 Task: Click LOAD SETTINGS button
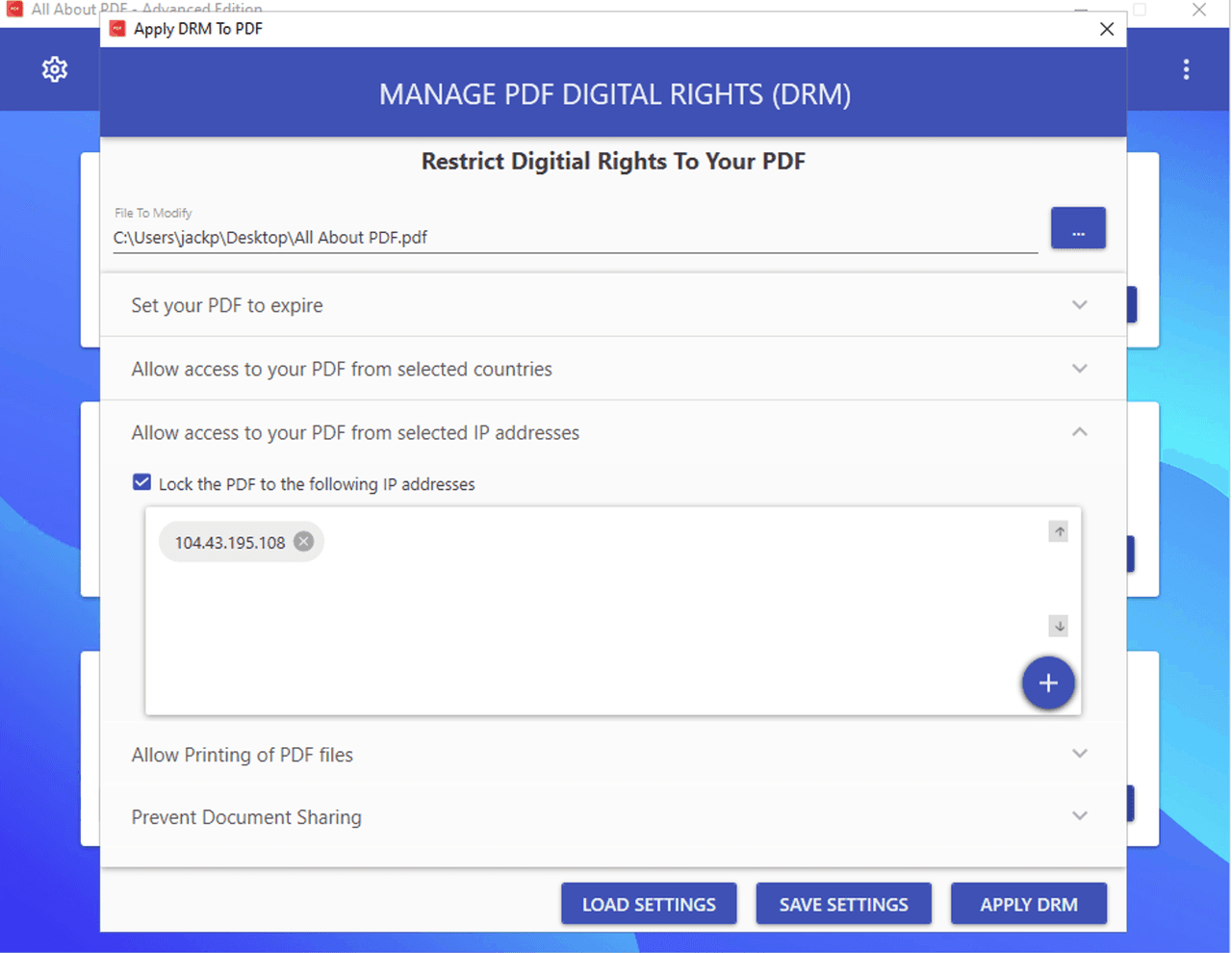tap(649, 904)
